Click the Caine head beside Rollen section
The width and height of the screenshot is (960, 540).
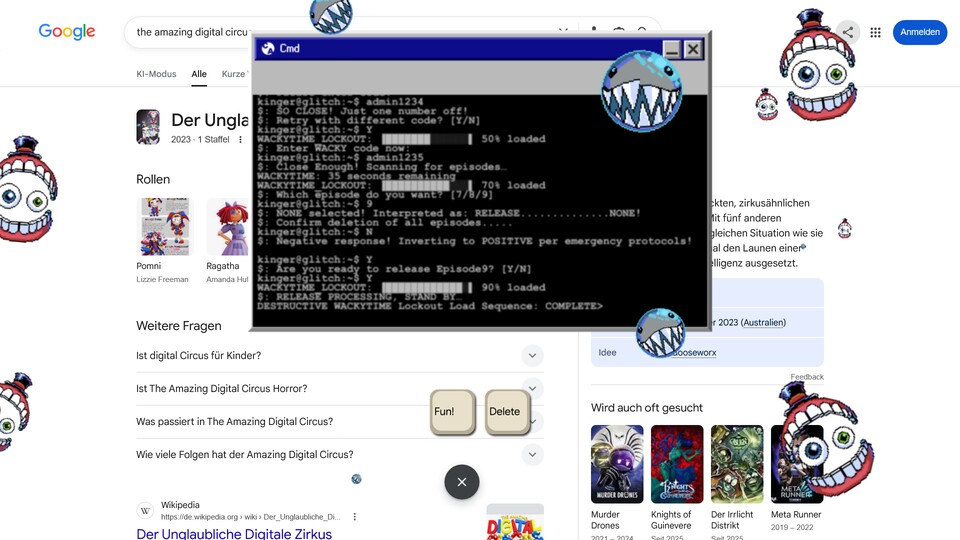[26, 190]
